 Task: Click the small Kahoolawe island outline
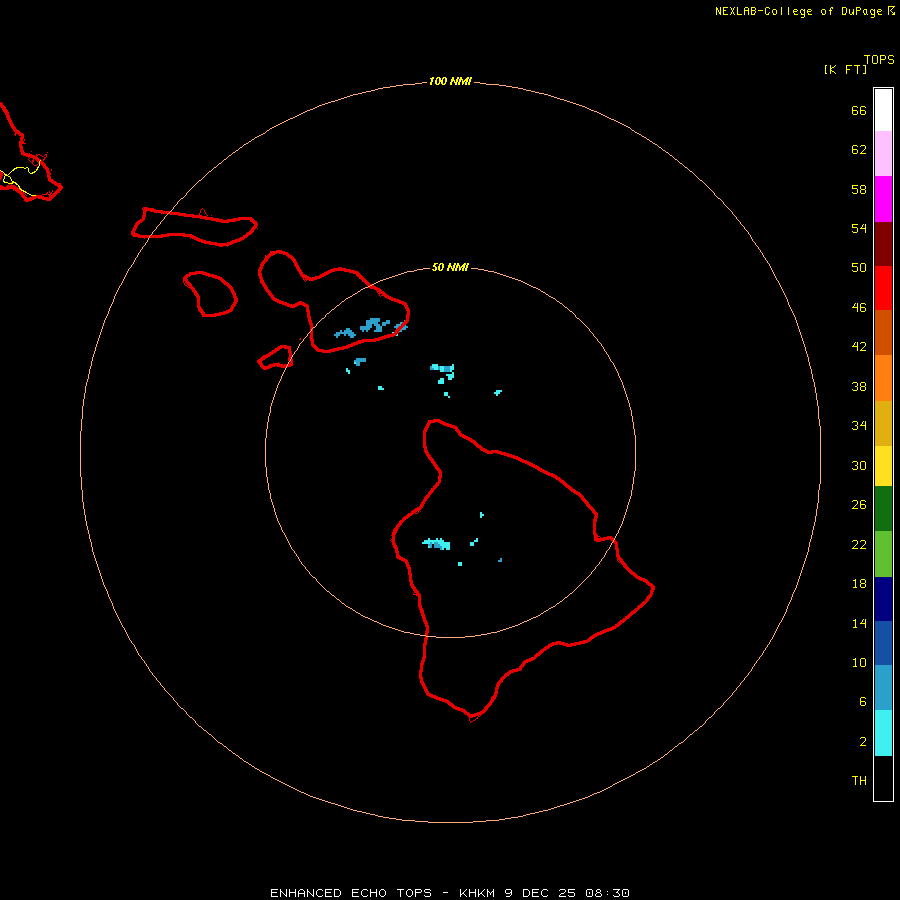pos(276,357)
